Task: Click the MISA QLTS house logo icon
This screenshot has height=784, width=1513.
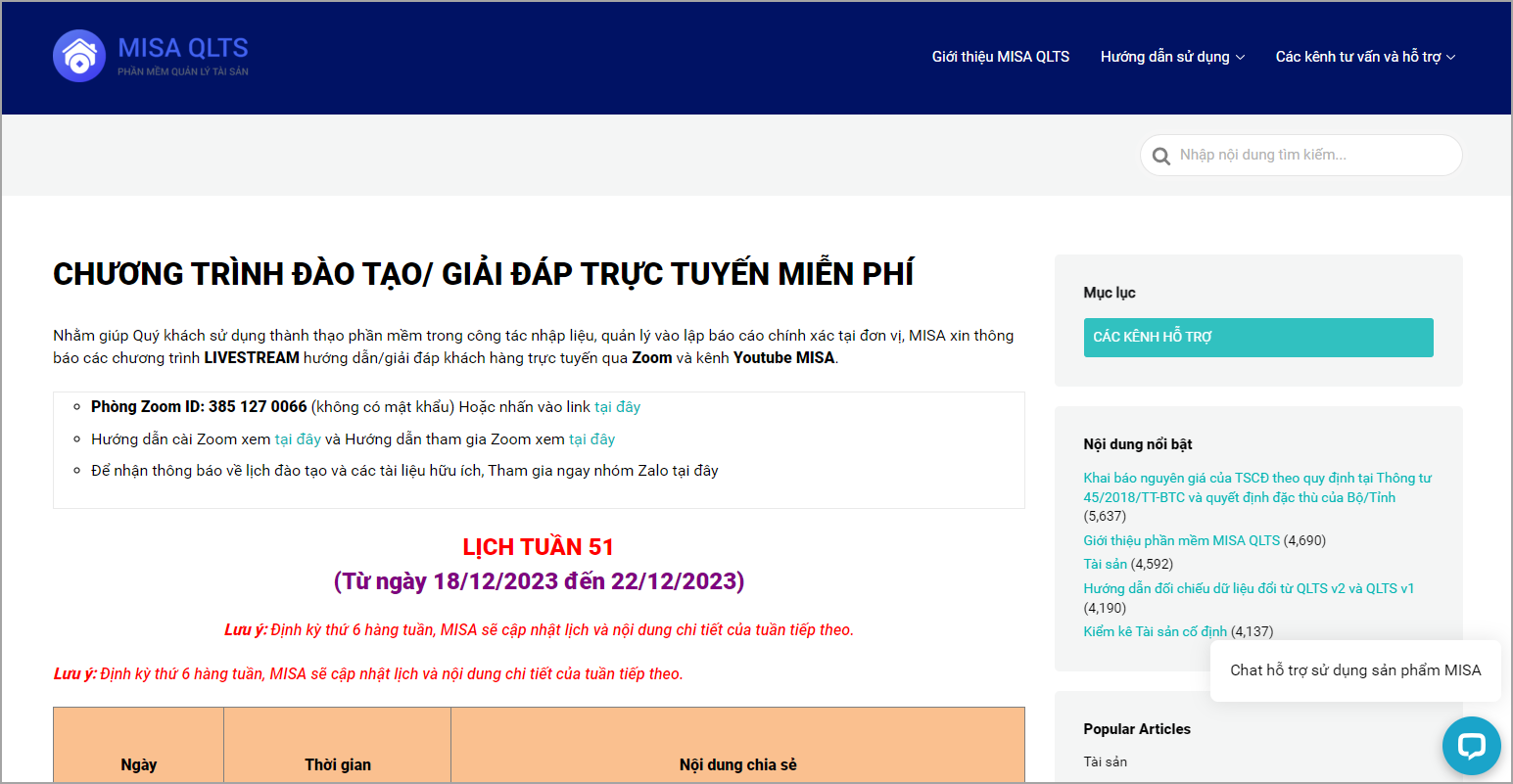Action: [79, 56]
